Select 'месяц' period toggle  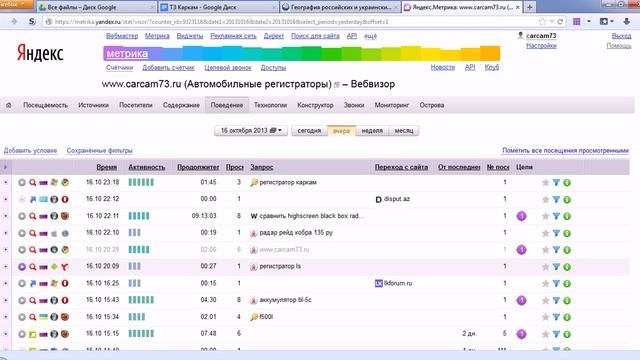[404, 131]
